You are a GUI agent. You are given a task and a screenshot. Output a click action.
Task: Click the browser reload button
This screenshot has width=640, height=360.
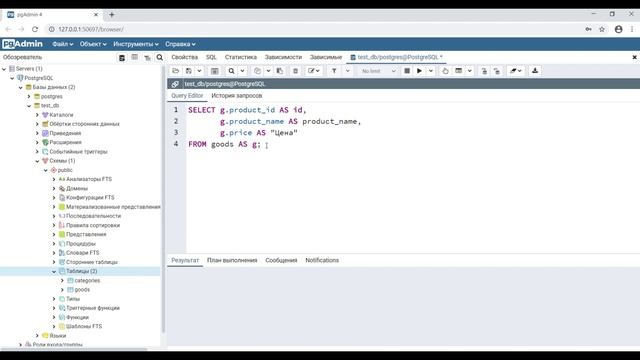[x=35, y=29]
